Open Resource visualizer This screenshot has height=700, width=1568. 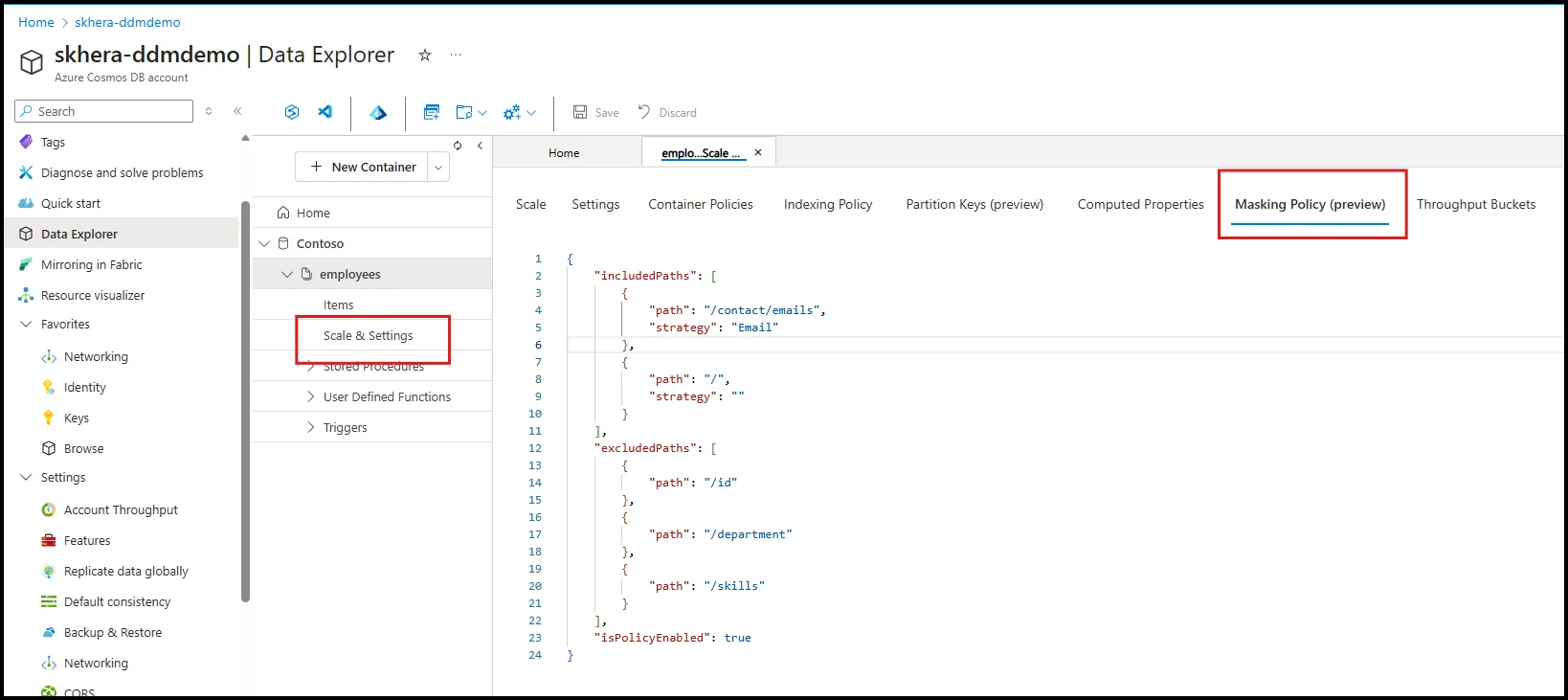click(92, 295)
